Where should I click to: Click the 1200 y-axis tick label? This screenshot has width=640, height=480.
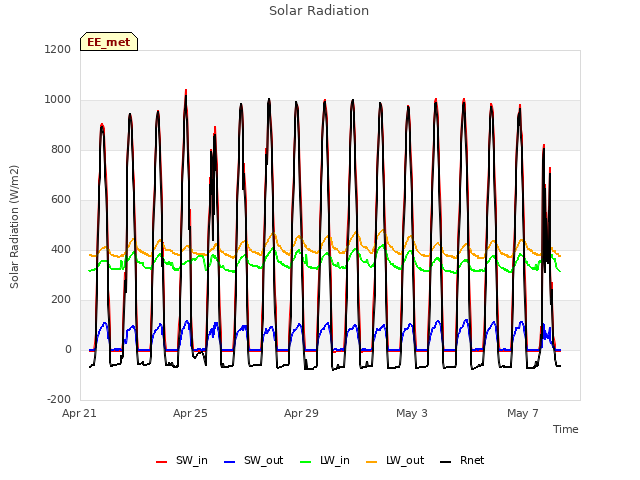point(58,49)
